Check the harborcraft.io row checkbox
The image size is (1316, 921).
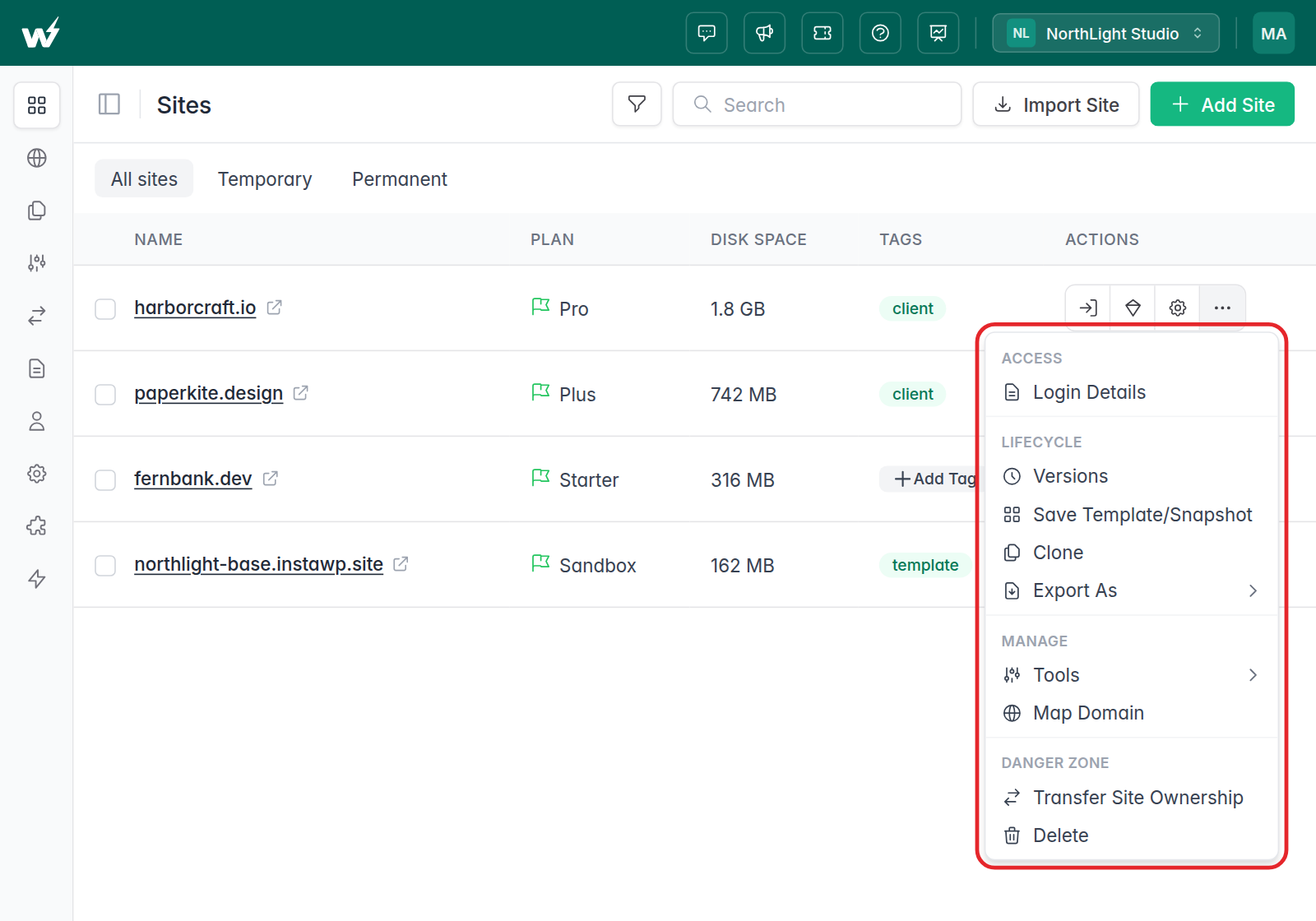tap(105, 309)
